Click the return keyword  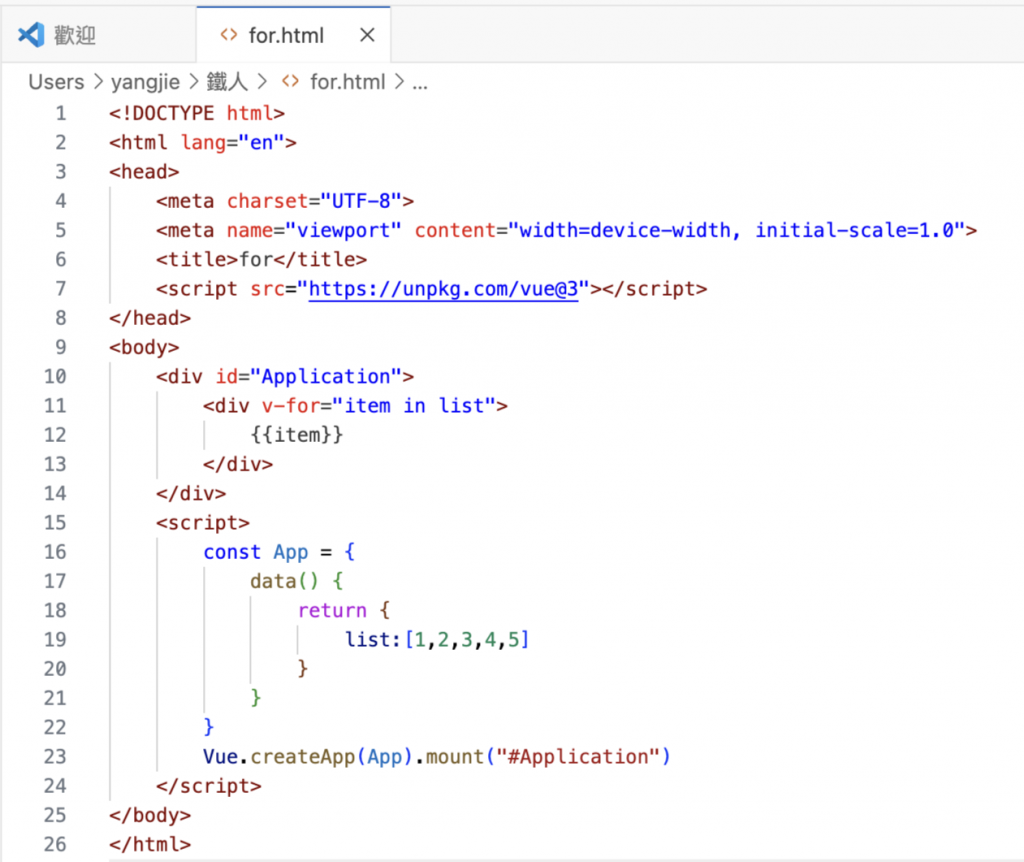332,611
